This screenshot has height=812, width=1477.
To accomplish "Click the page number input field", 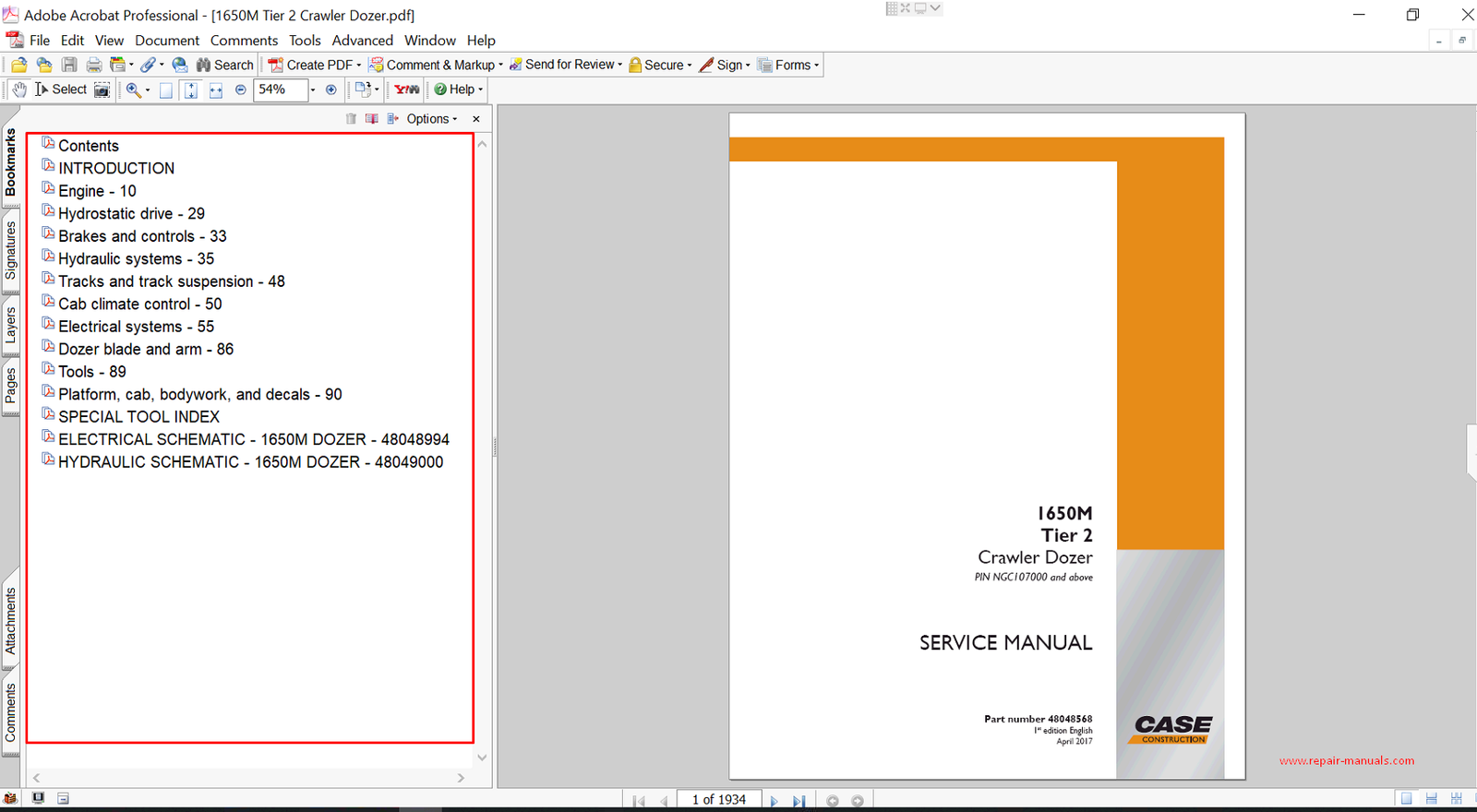I will (718, 799).
